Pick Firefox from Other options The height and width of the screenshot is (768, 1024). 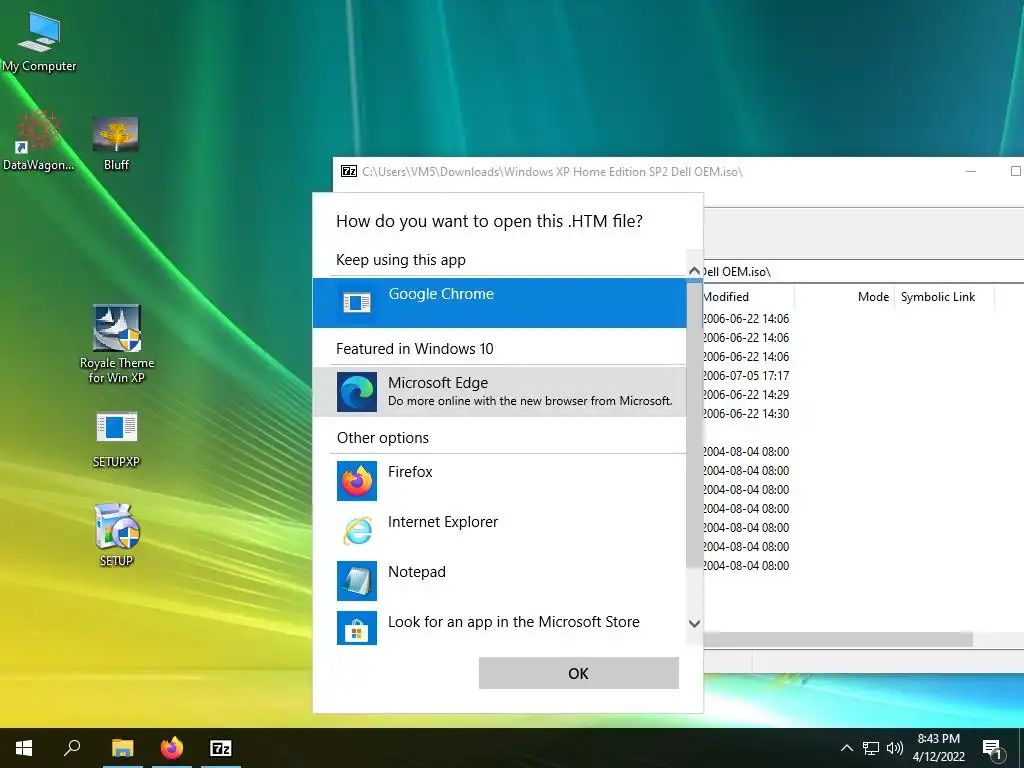tap(500, 481)
